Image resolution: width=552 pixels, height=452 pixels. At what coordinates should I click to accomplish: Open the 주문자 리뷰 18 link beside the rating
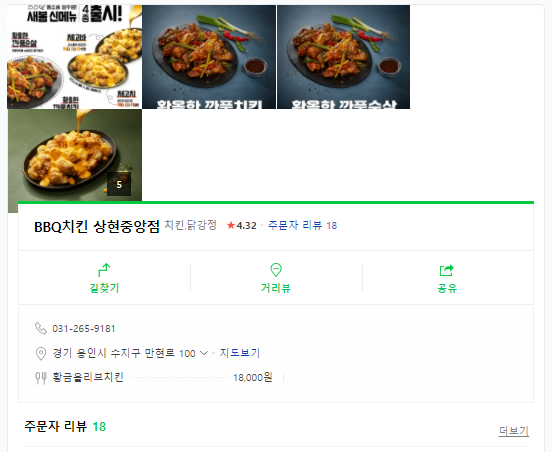coord(302,225)
